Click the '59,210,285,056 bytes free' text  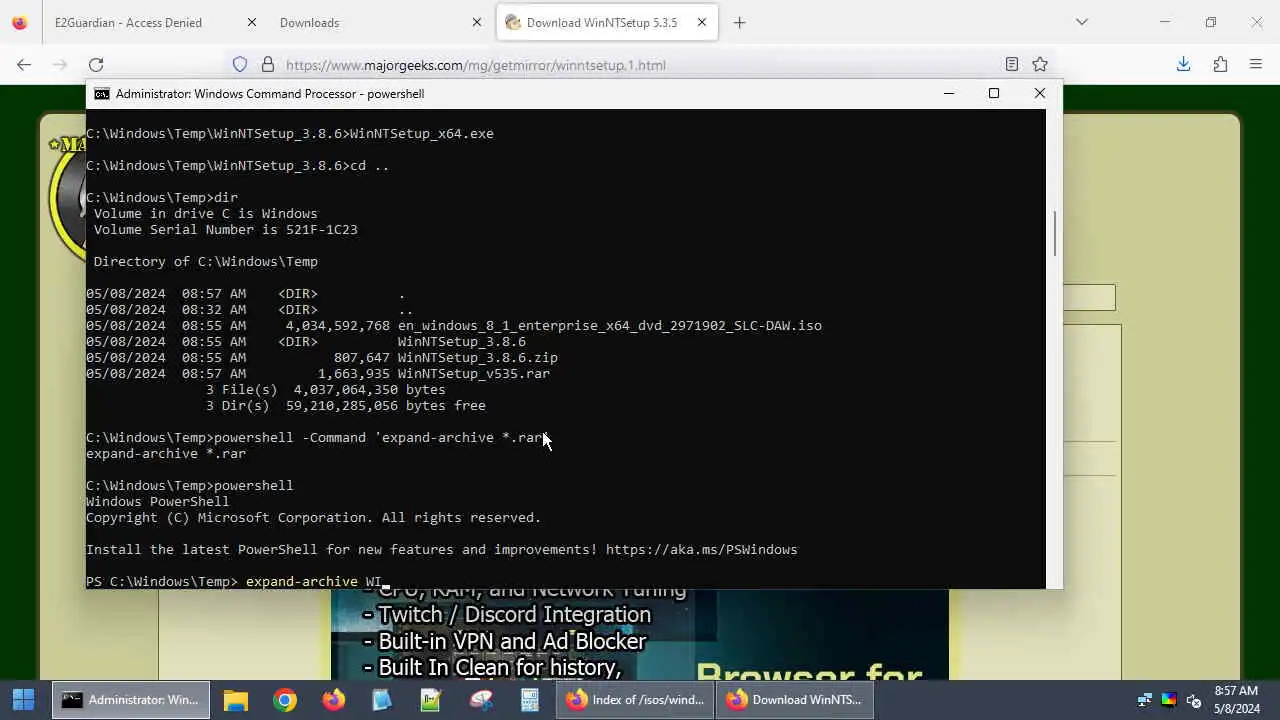point(386,405)
